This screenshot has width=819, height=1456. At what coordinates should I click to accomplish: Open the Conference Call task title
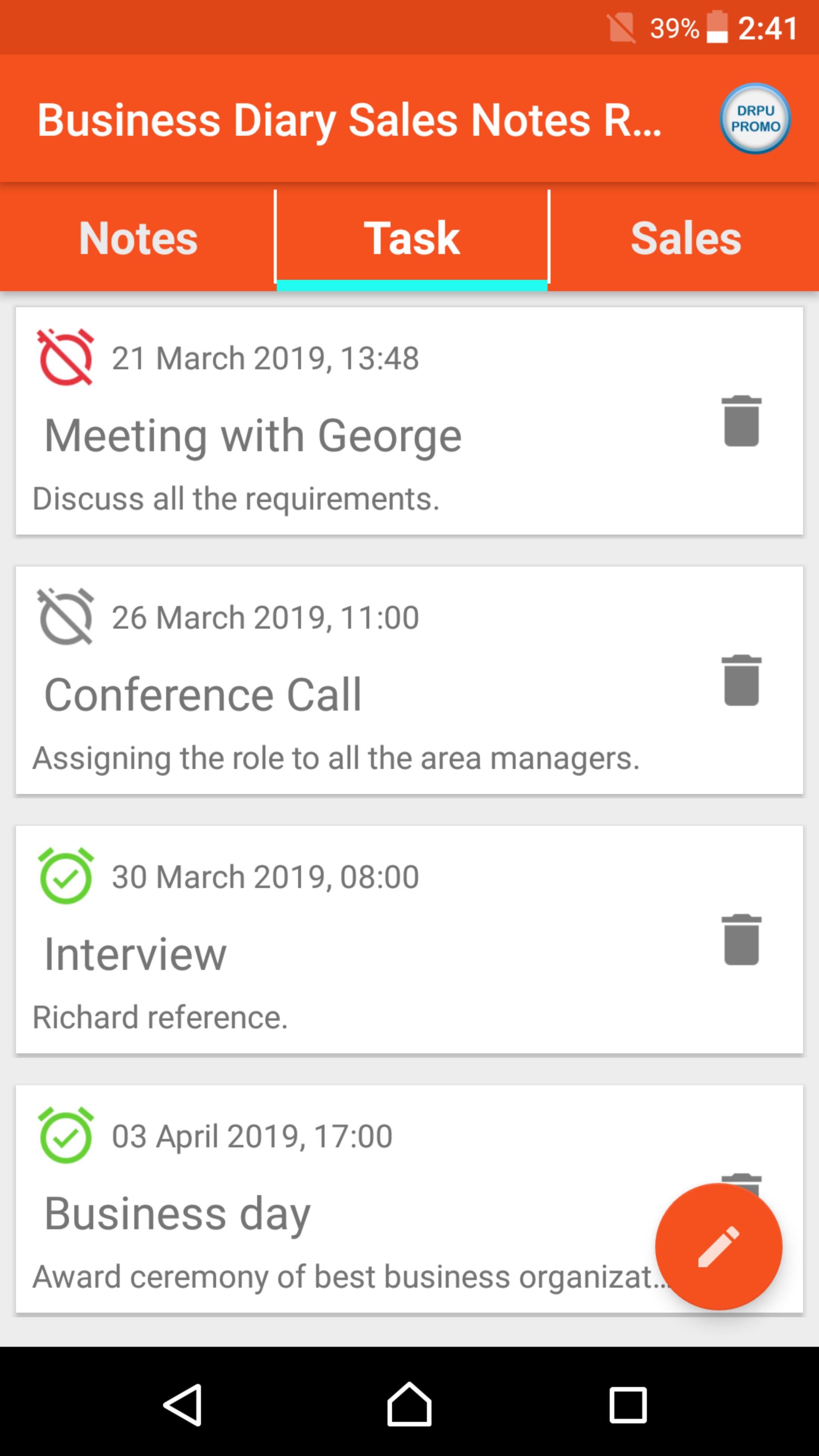point(203,695)
